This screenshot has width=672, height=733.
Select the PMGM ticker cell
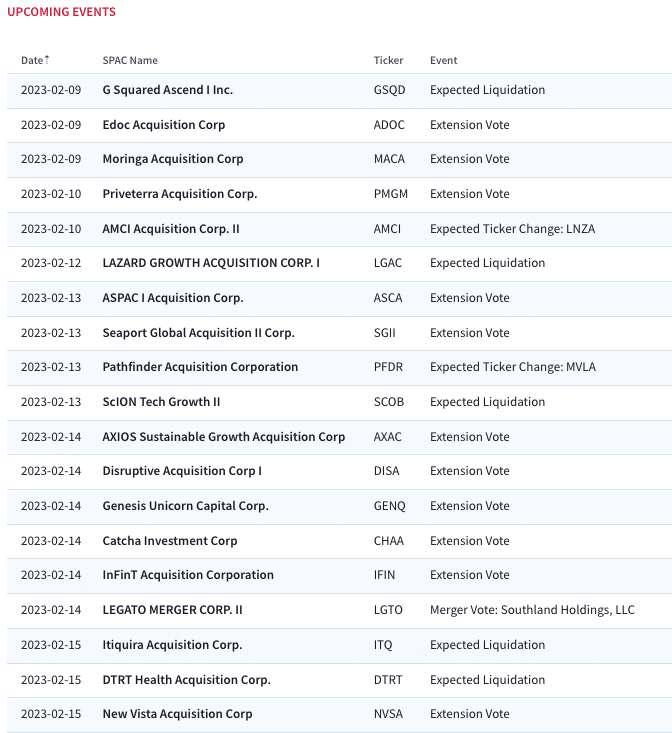(391, 194)
